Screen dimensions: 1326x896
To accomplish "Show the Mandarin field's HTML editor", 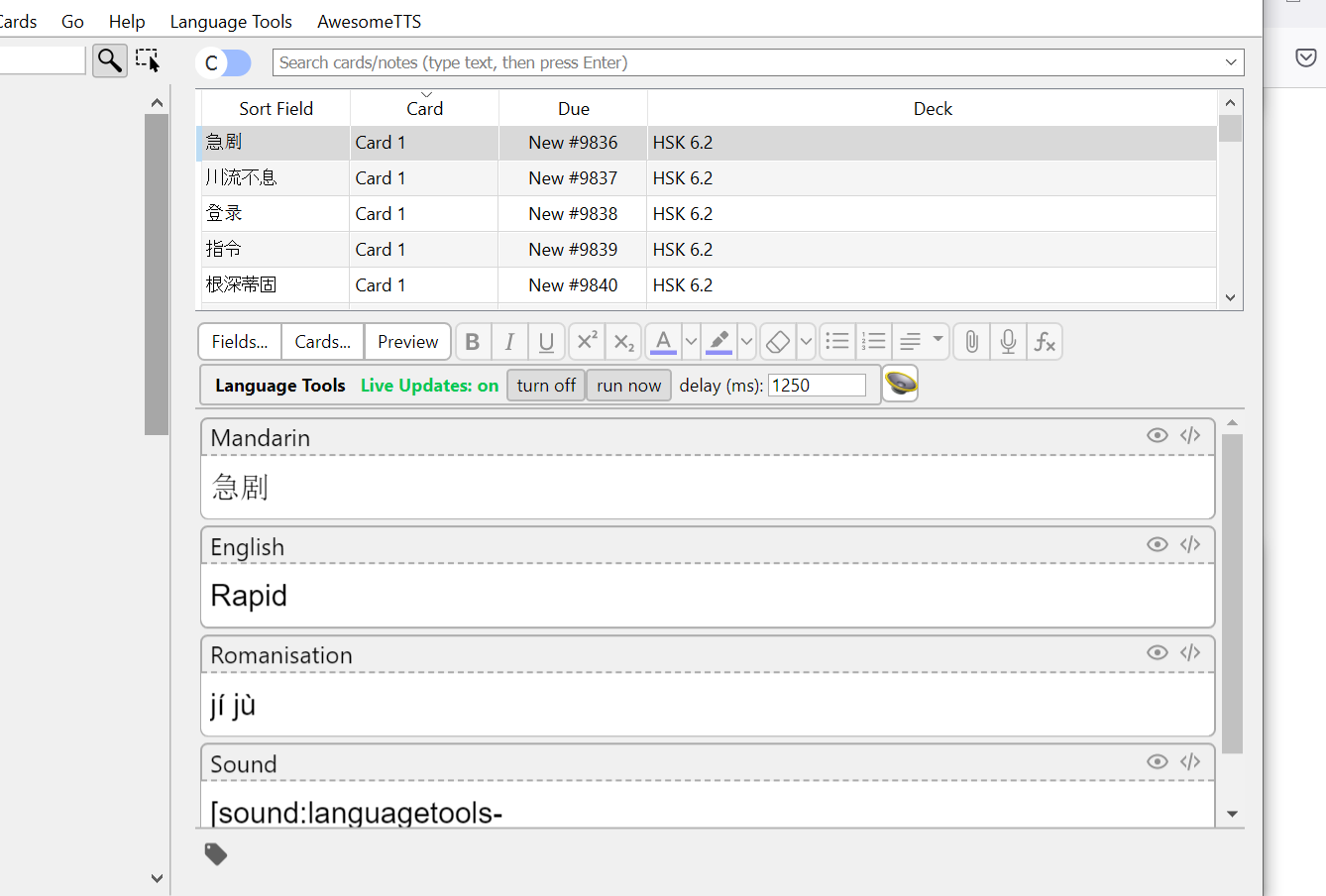I will (1189, 435).
